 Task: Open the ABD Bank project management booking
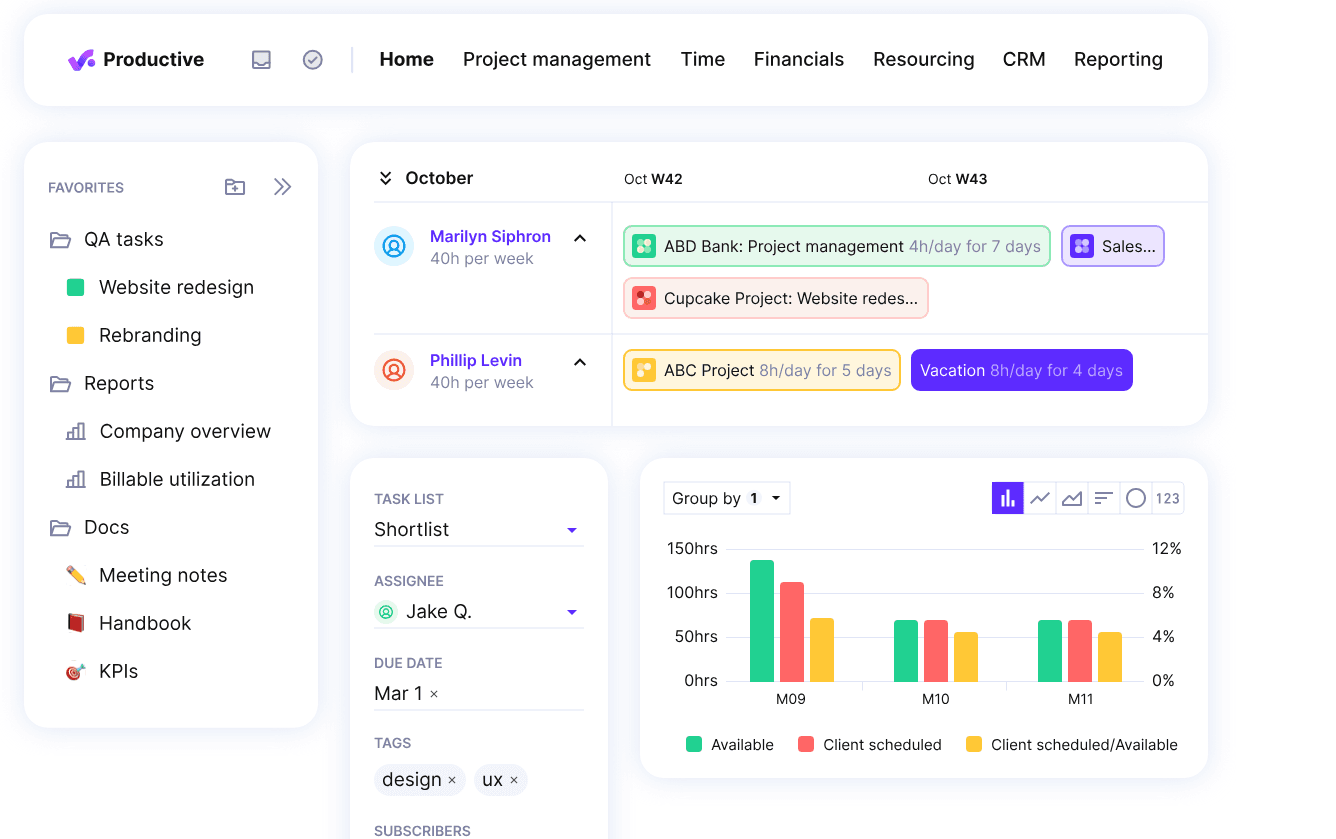(837, 246)
